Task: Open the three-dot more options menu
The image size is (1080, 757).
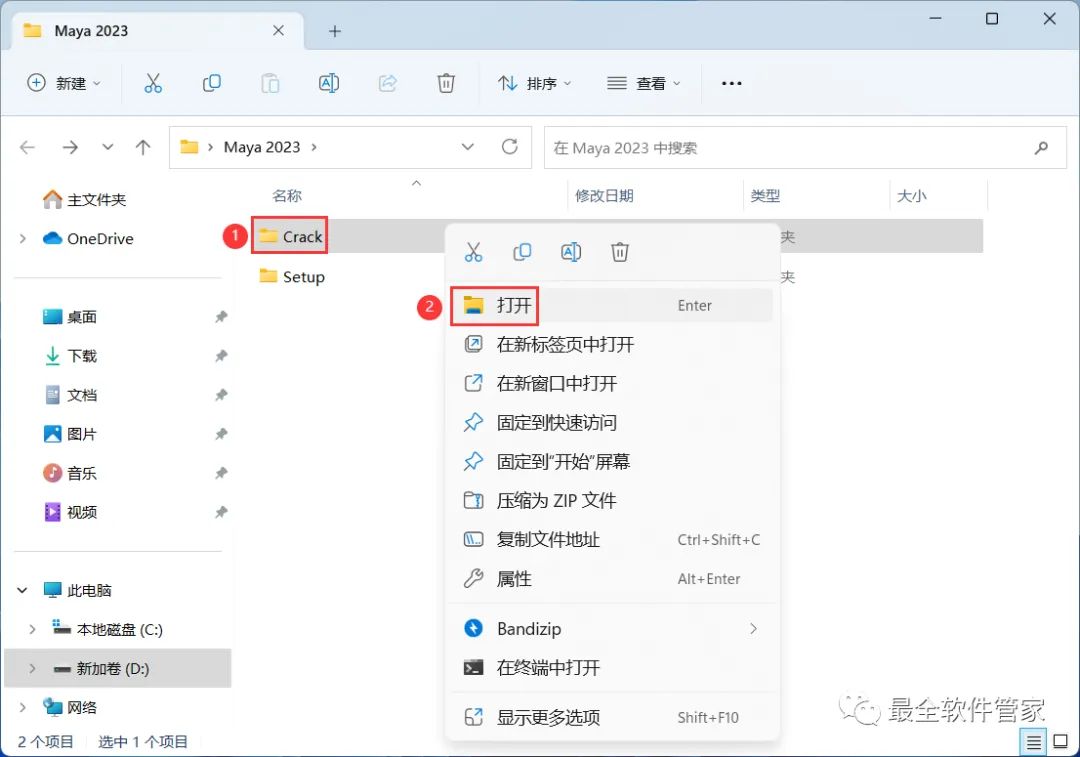Action: 731,83
